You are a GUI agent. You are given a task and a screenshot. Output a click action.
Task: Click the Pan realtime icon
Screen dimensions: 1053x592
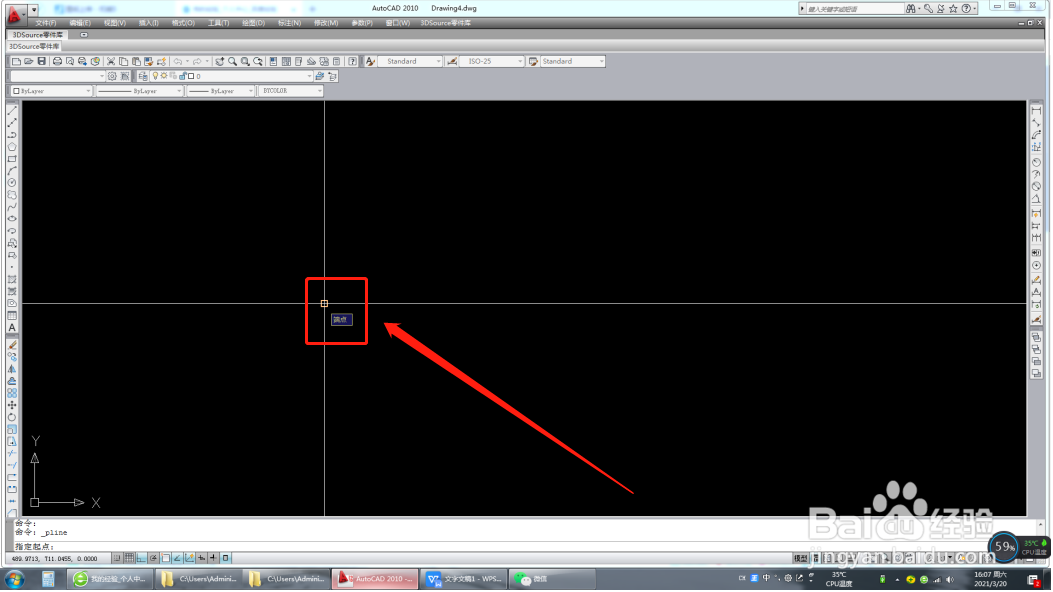click(x=220, y=61)
